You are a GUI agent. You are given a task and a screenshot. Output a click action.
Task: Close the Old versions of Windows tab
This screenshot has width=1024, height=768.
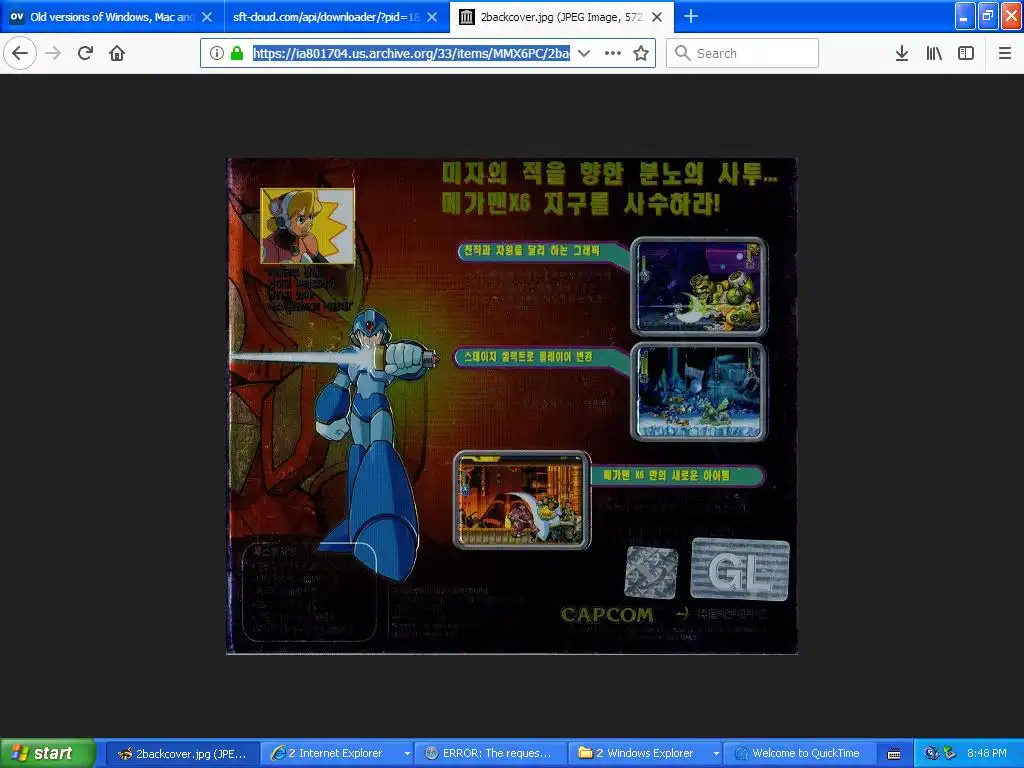(207, 17)
